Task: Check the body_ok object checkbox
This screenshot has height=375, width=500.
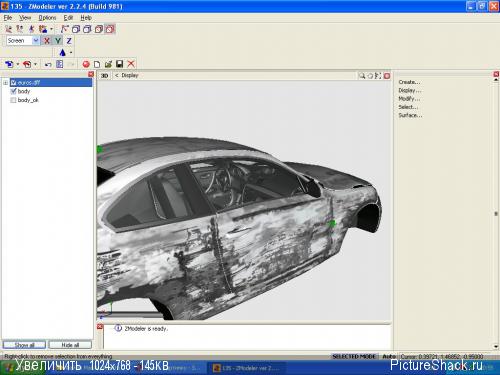Action: [14, 100]
